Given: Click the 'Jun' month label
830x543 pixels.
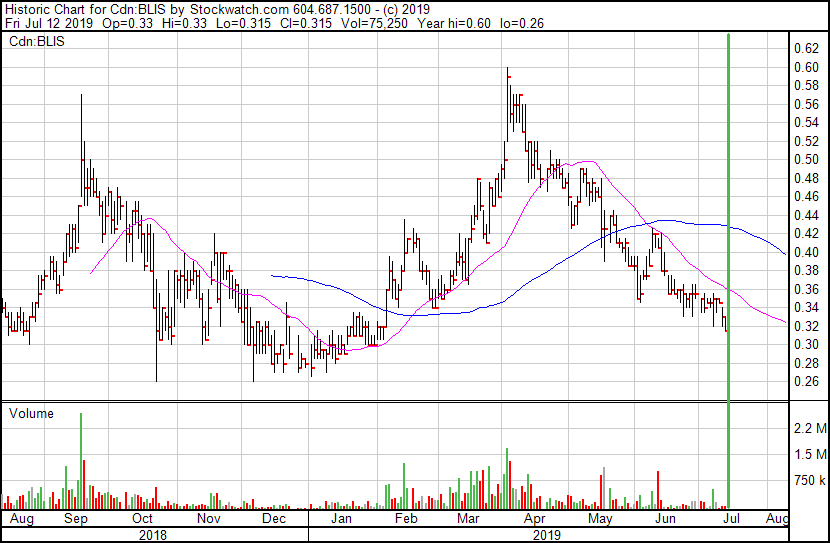Looking at the screenshot, I should [x=665, y=519].
